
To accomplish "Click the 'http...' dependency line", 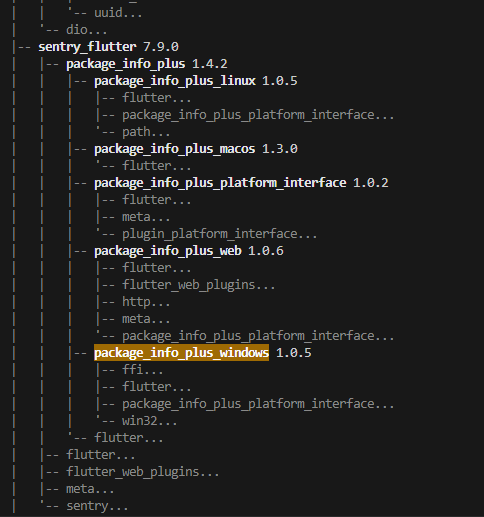I will tap(146, 302).
